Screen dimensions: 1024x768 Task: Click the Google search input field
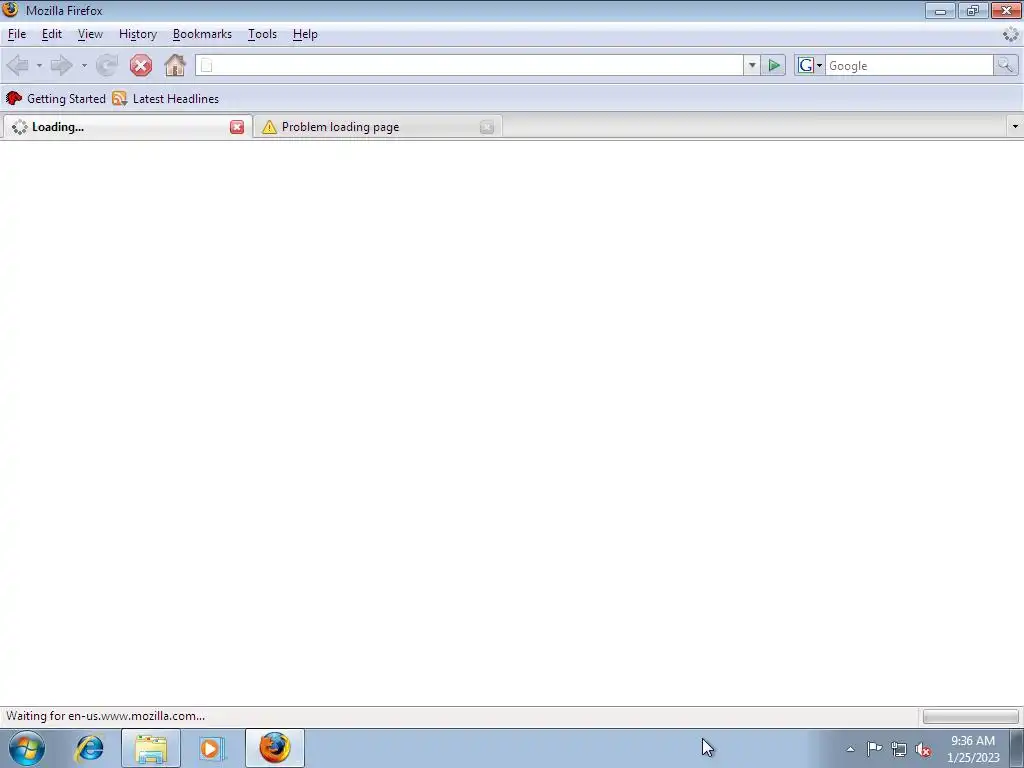(x=909, y=65)
